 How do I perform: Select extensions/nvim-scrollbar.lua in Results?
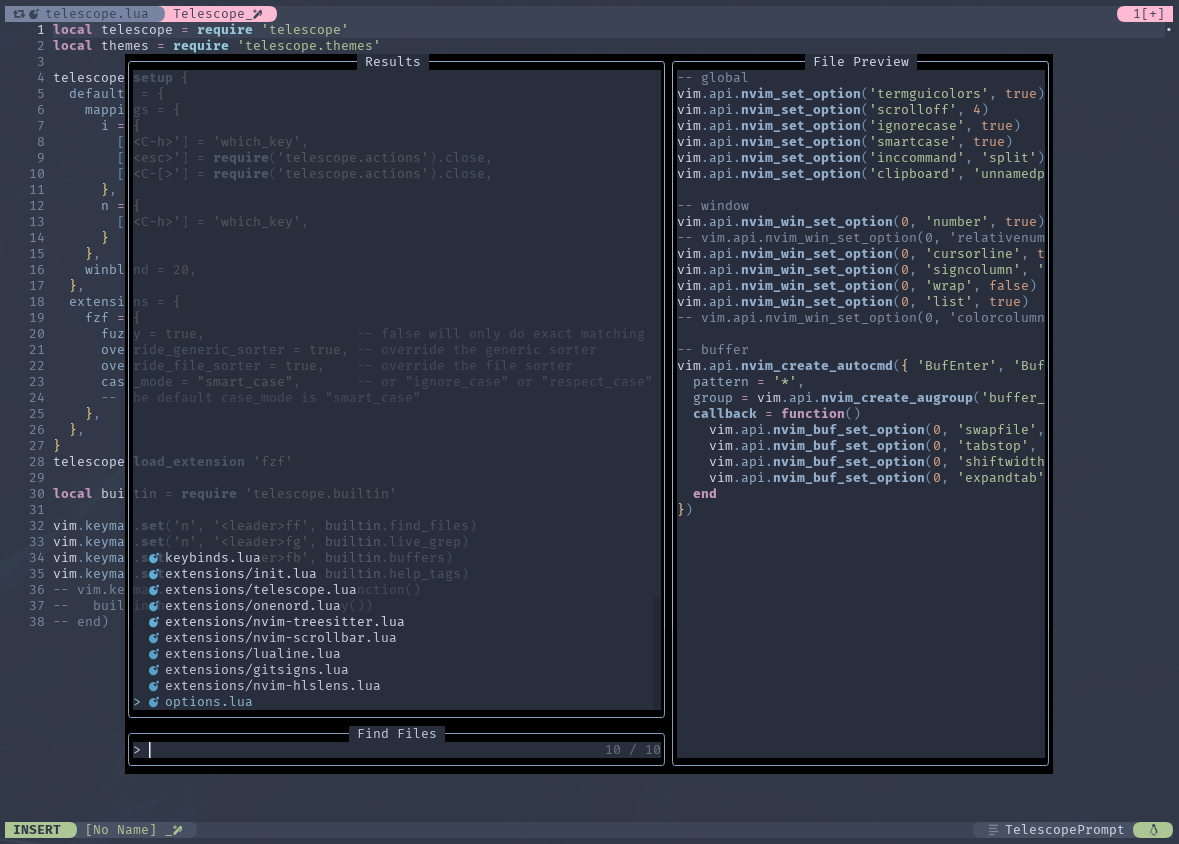[280, 637]
